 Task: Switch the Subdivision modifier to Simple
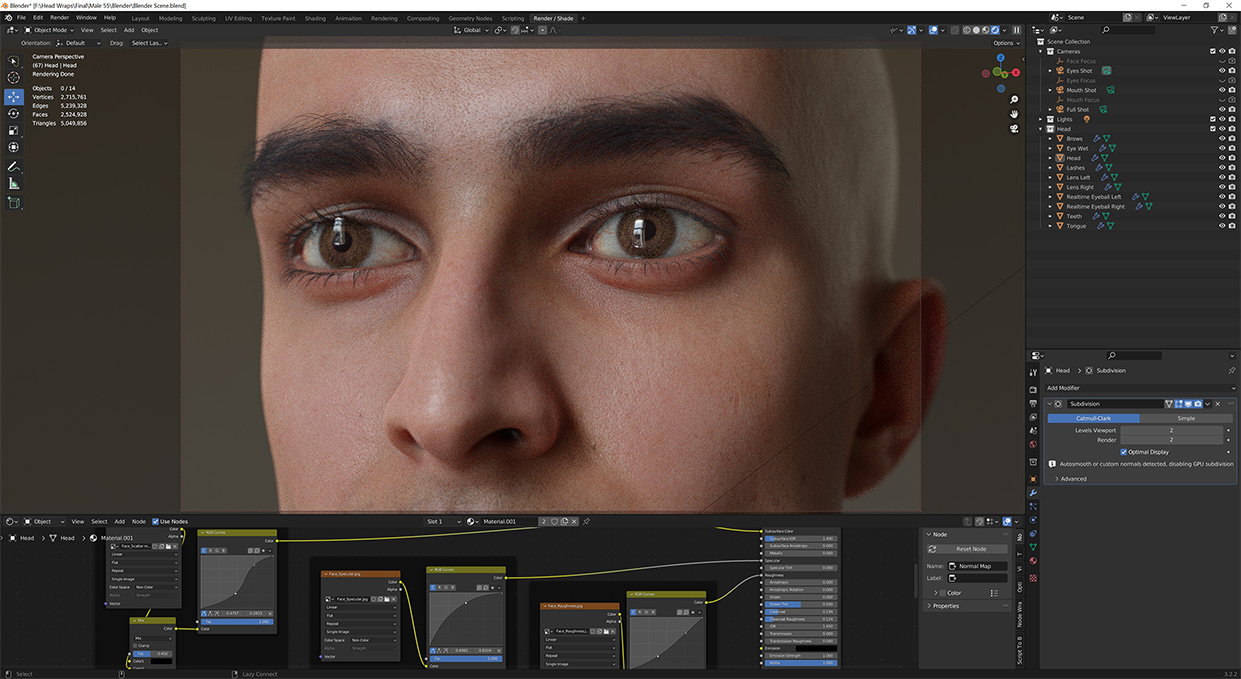(x=1187, y=418)
